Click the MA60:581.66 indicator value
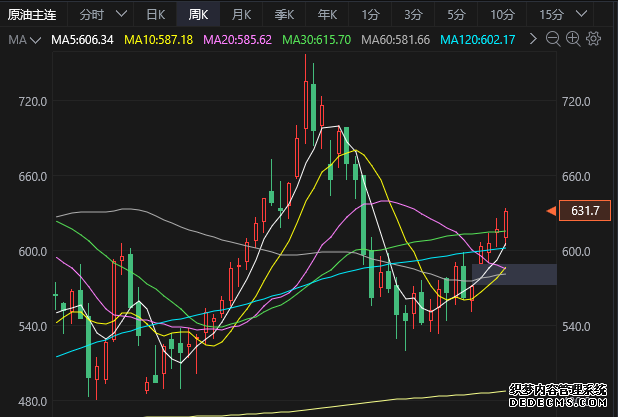618x417 pixels. 395,40
